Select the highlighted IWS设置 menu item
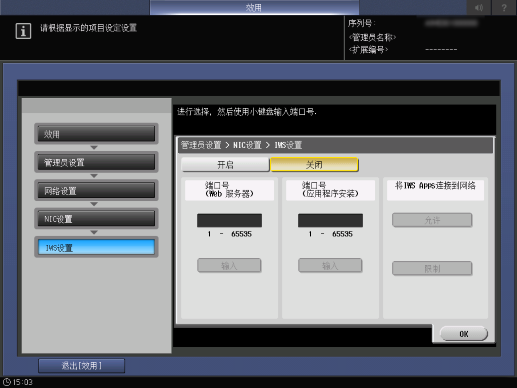This screenshot has width=517, height=388. pyautogui.click(x=96, y=247)
